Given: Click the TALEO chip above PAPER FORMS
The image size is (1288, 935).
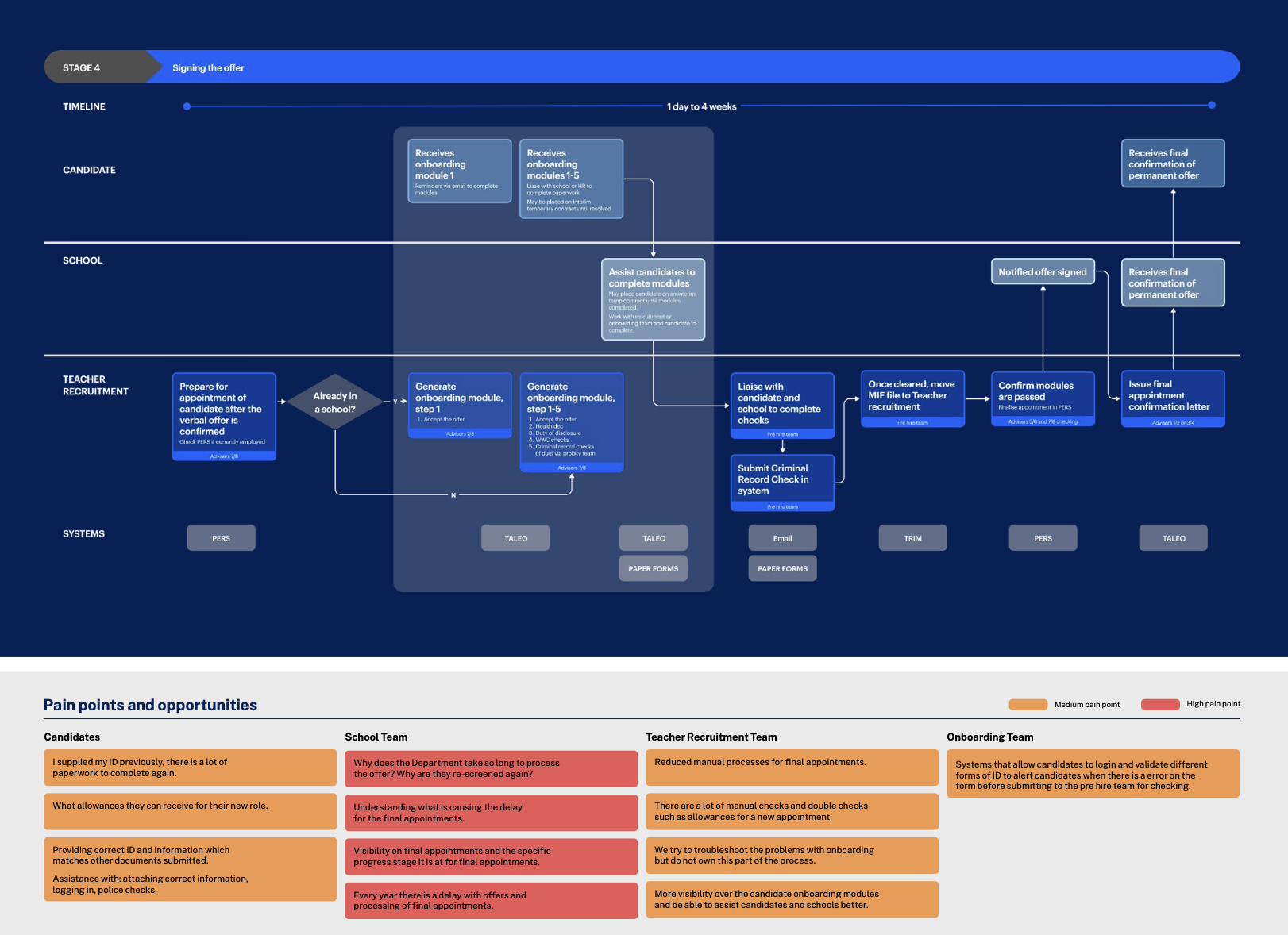Looking at the screenshot, I should [x=654, y=538].
